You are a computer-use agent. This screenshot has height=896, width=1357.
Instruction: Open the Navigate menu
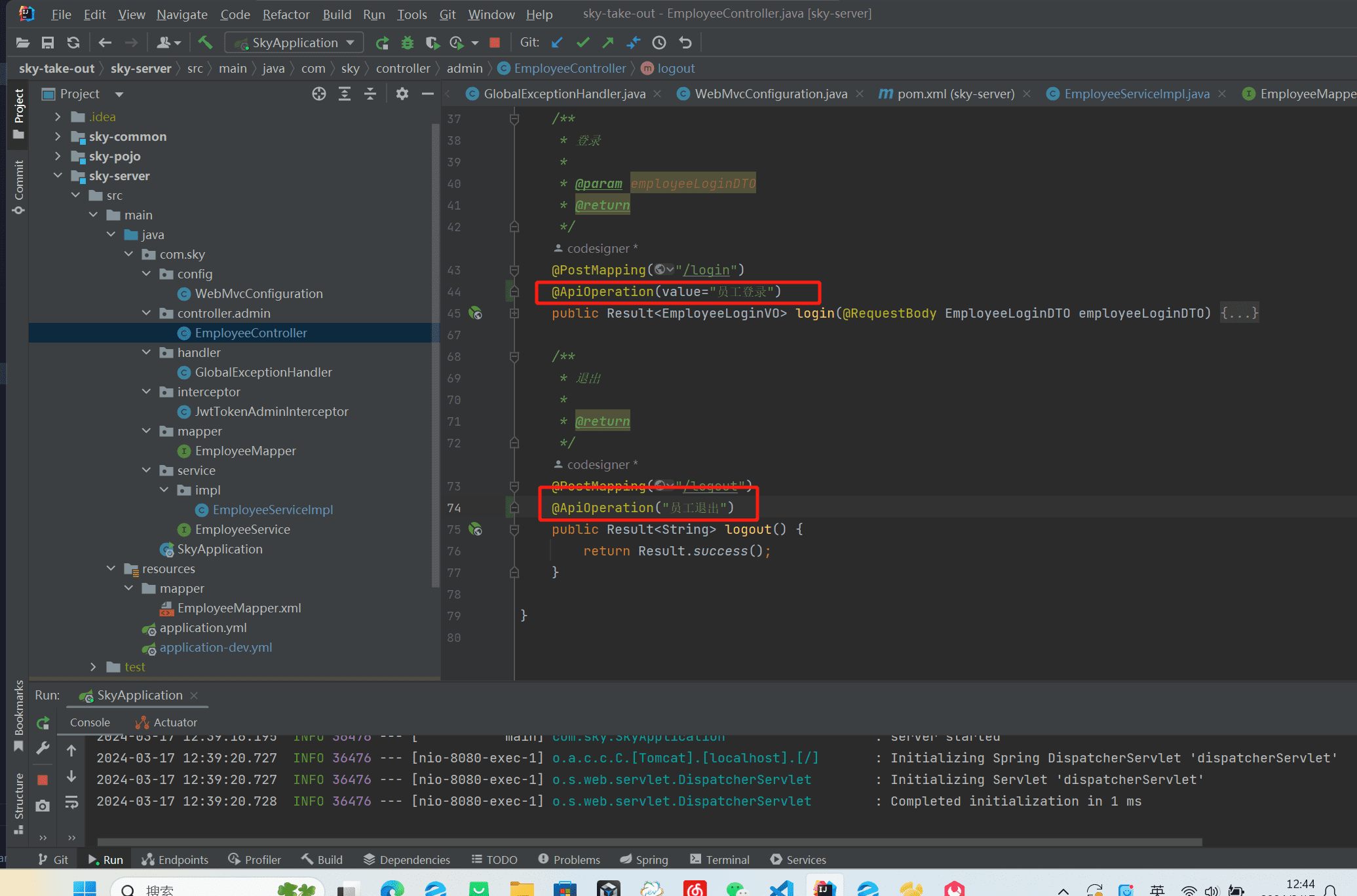pyautogui.click(x=182, y=14)
